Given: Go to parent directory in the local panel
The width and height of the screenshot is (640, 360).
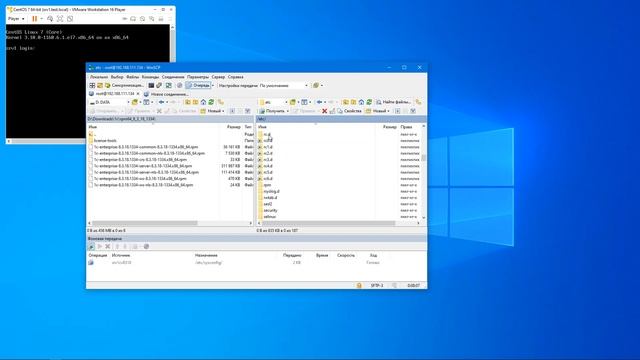Looking at the screenshot, I should [x=187, y=102].
